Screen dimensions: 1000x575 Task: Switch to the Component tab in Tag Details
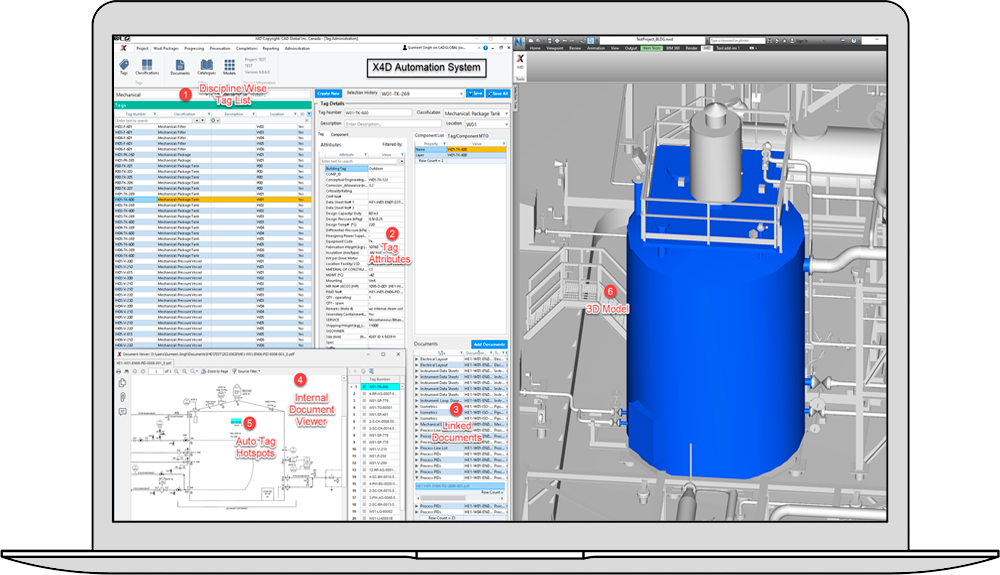coord(339,135)
